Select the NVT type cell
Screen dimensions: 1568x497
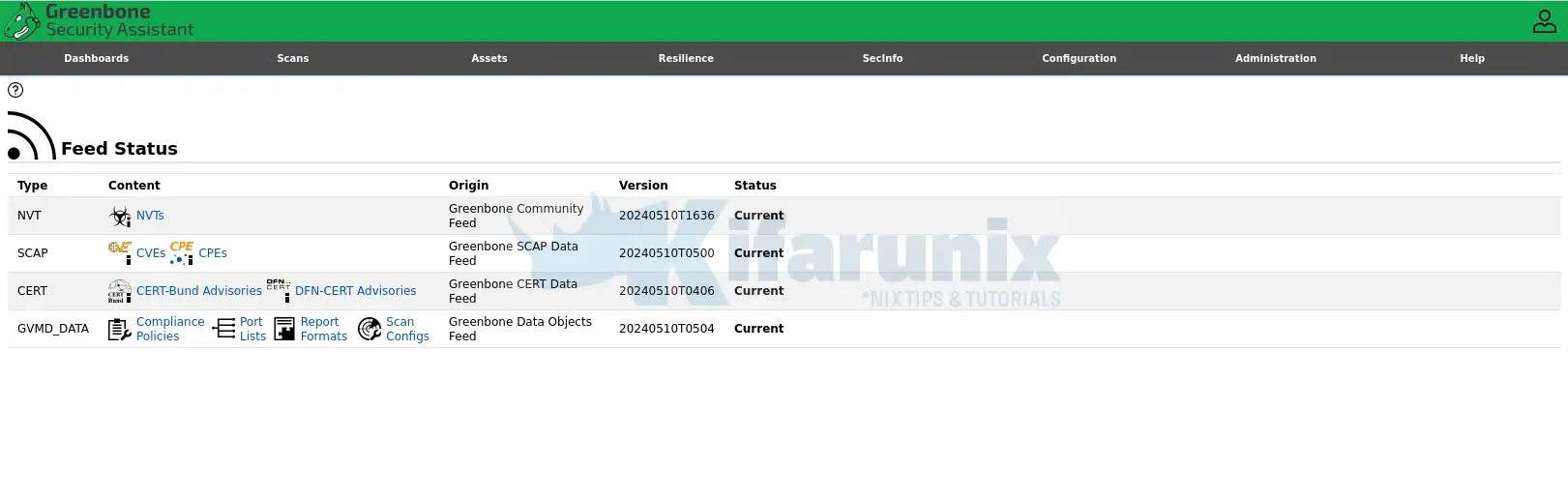point(29,216)
